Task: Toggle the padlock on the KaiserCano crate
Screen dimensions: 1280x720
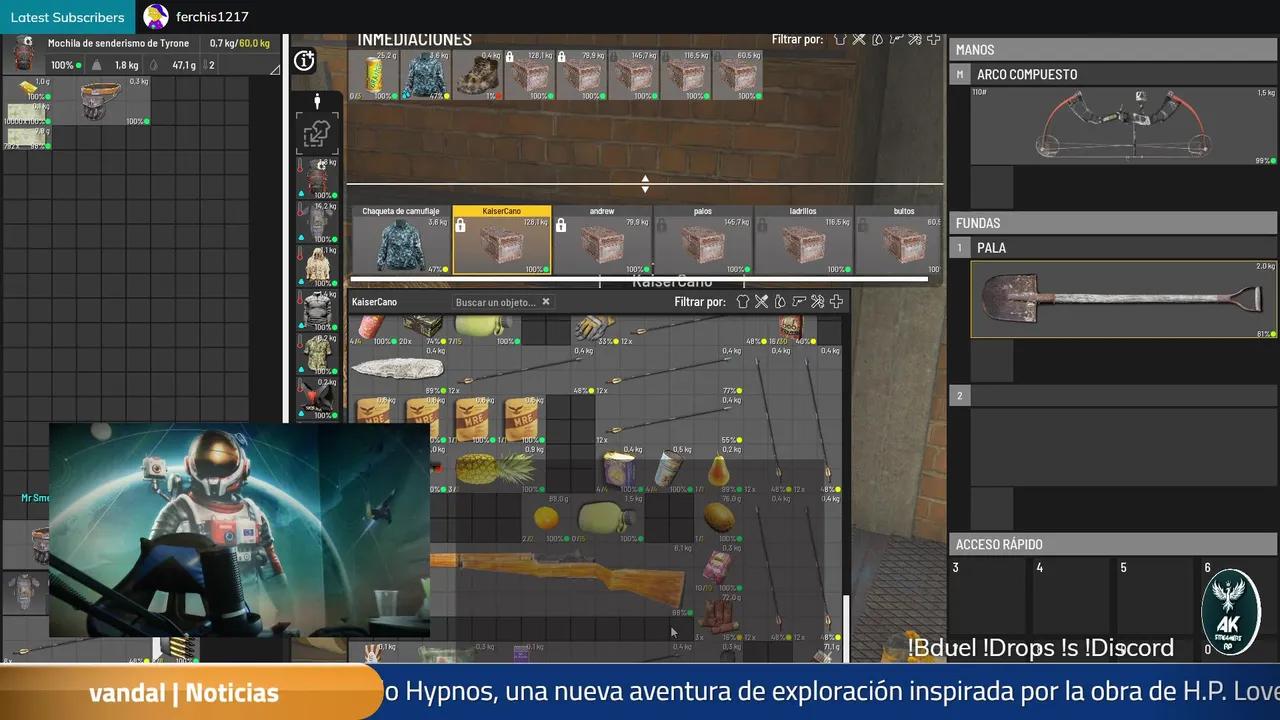Action: [460, 224]
